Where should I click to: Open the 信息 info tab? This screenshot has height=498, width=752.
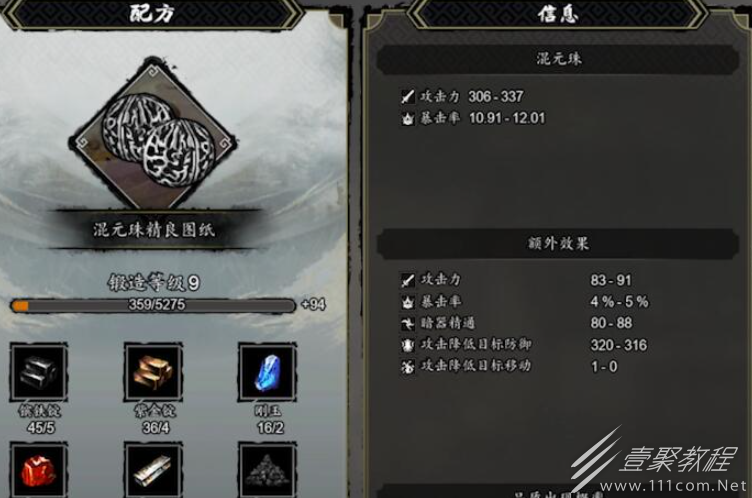tap(558, 13)
